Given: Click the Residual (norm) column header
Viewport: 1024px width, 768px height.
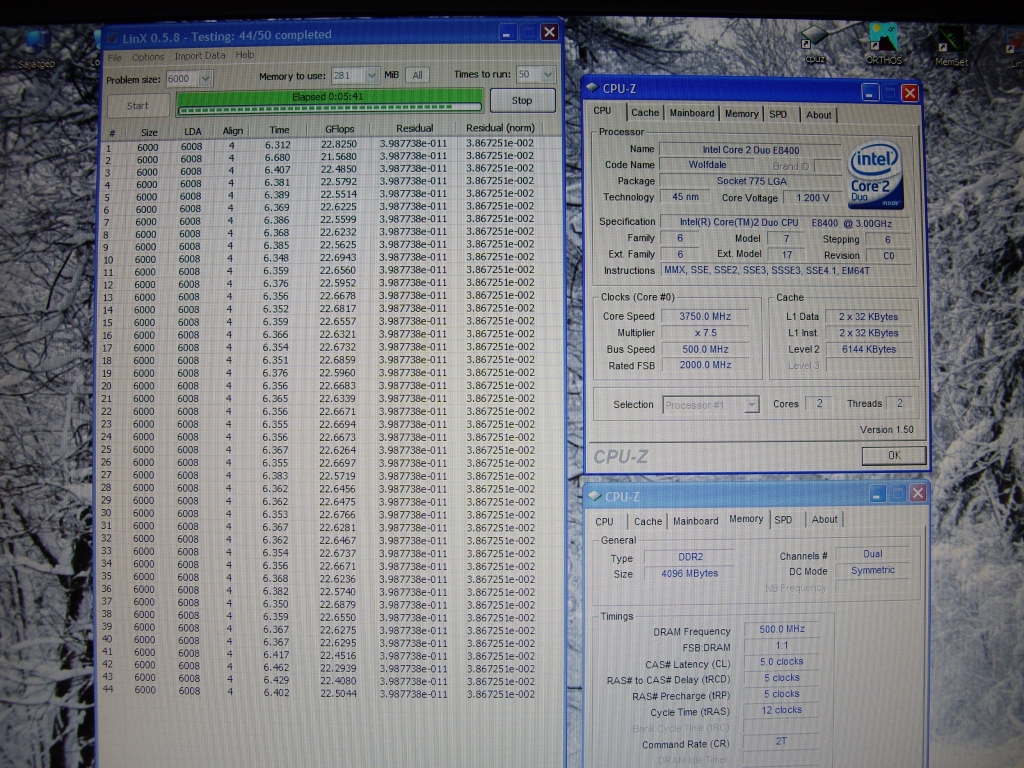Looking at the screenshot, I should 500,128.
